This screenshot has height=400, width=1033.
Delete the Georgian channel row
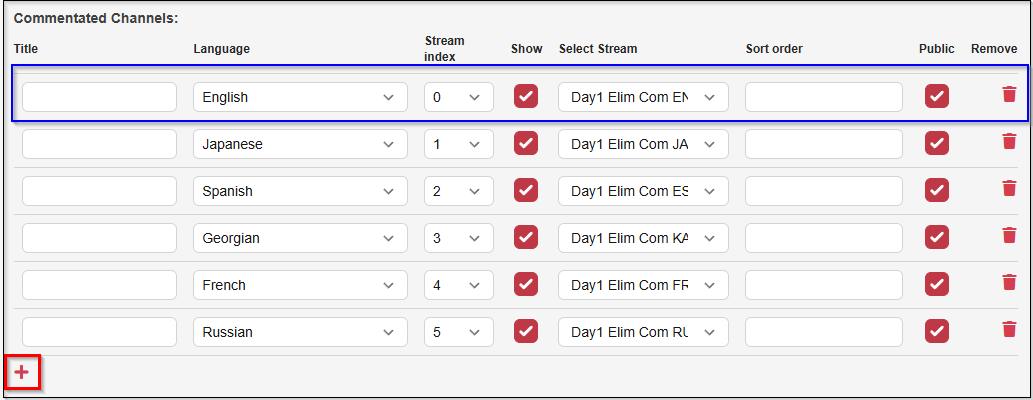pyautogui.click(x=1009, y=236)
